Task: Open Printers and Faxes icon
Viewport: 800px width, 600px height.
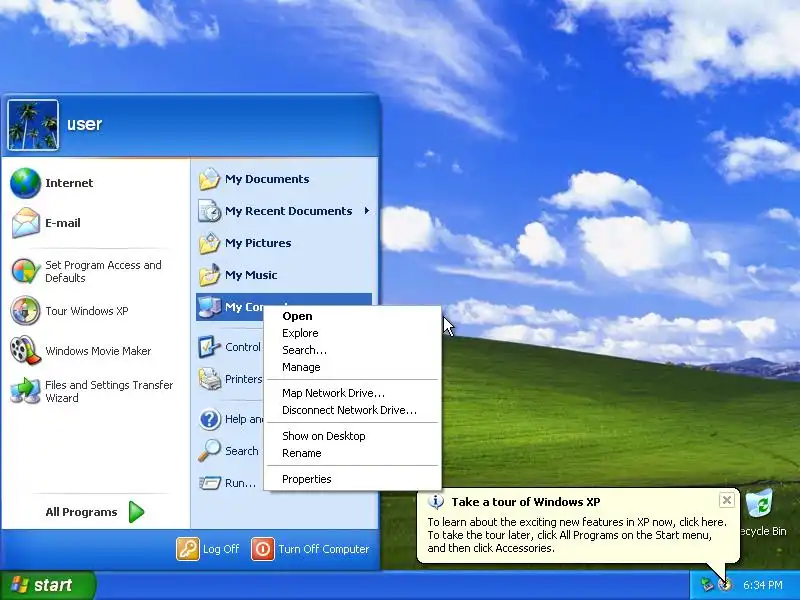Action: tap(209, 379)
